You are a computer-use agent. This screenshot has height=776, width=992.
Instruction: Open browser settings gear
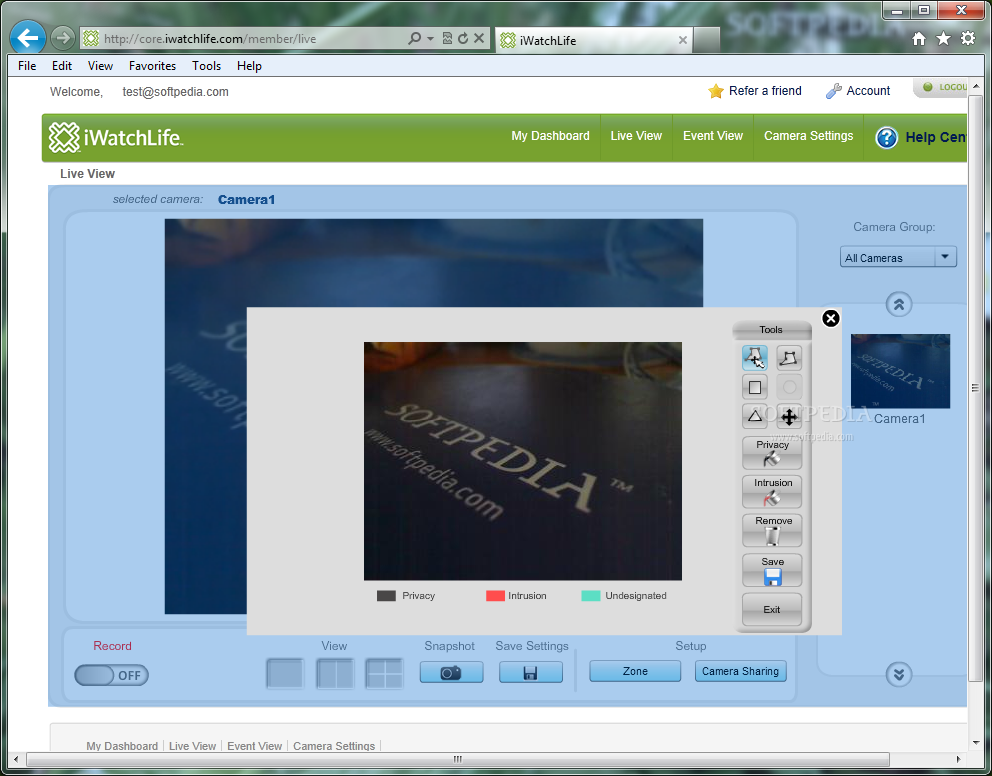968,39
